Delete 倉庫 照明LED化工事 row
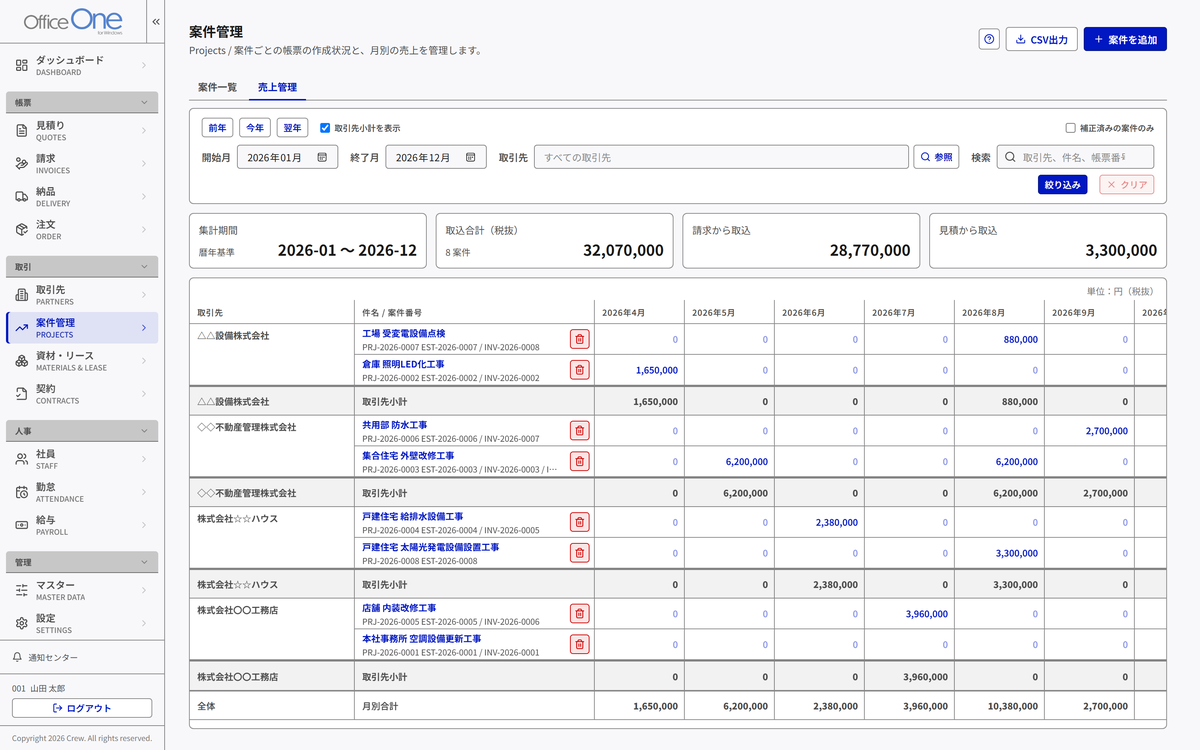 point(579,370)
